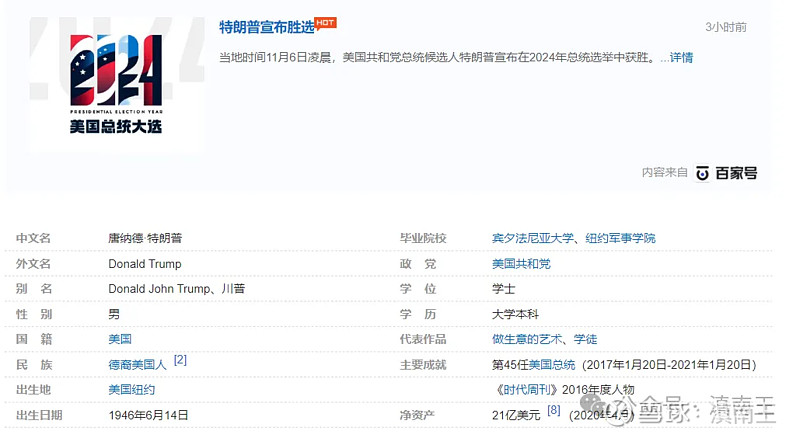The width and height of the screenshot is (800, 438).
Task: Select the 男 gender value
Action: [114, 314]
